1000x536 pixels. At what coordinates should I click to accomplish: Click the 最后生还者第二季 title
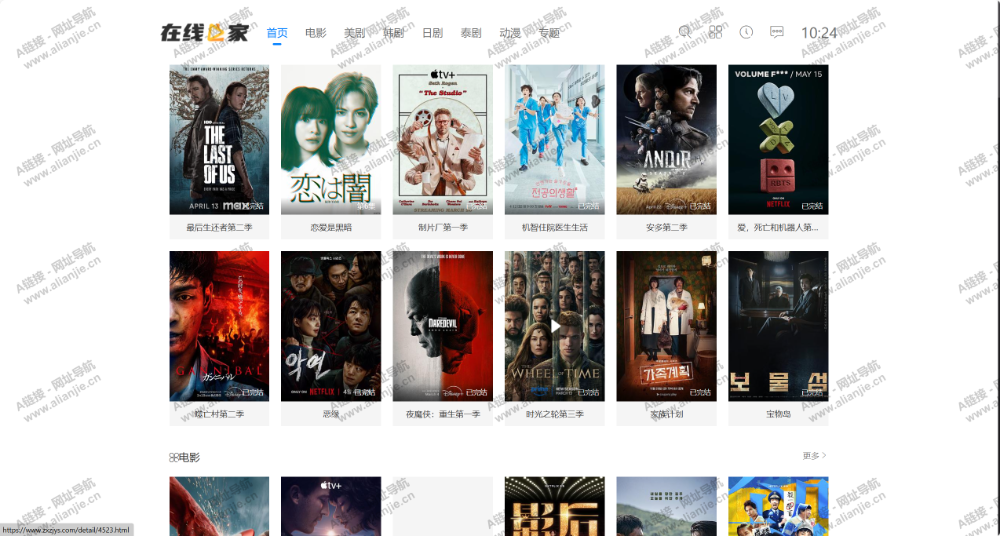[x=219, y=227]
